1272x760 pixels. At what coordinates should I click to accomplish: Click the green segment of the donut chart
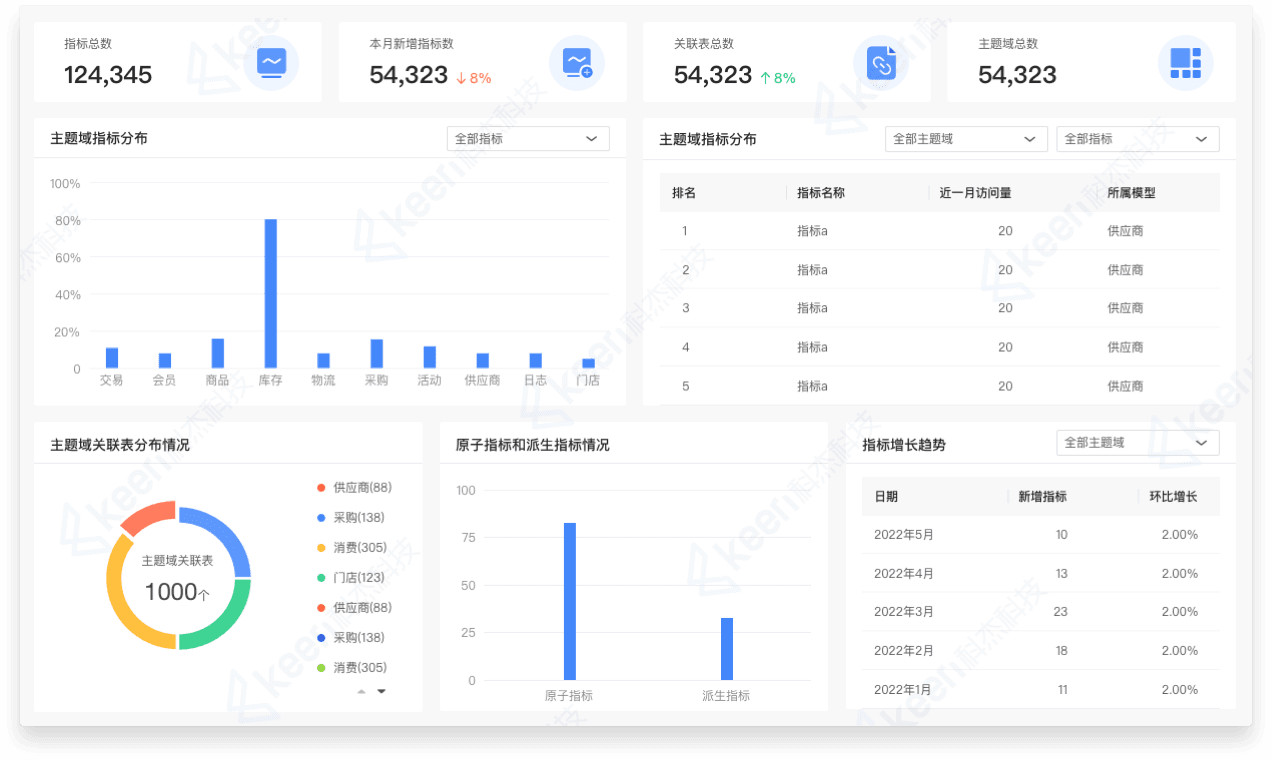point(218,615)
